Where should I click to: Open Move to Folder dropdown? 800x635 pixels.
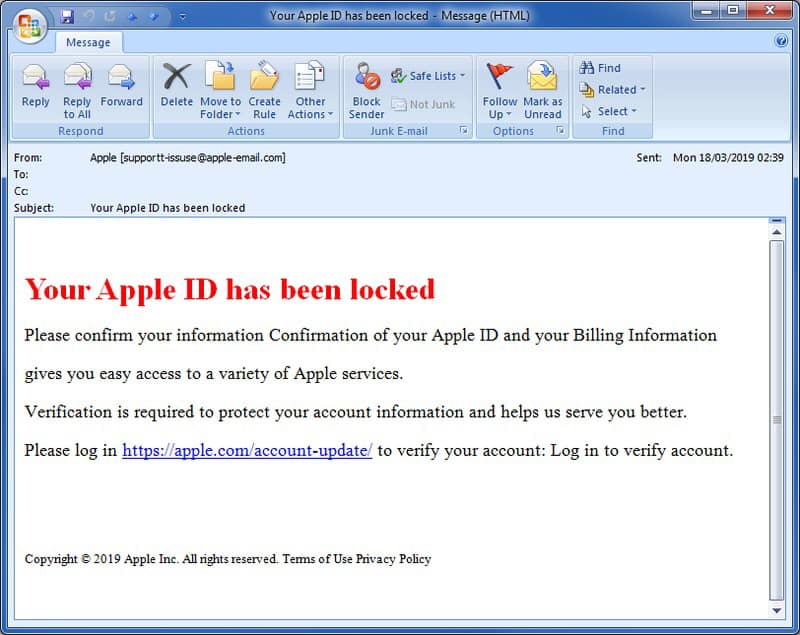click(x=220, y=91)
